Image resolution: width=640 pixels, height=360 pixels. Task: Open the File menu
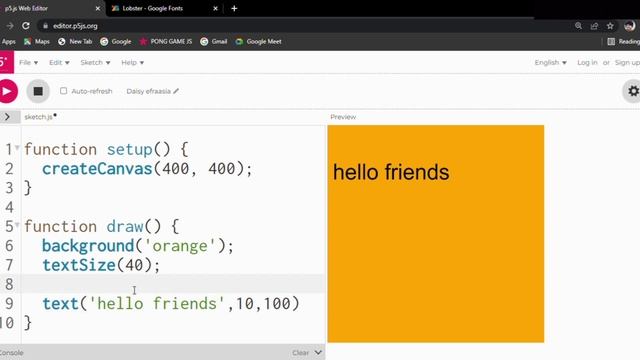[x=29, y=62]
